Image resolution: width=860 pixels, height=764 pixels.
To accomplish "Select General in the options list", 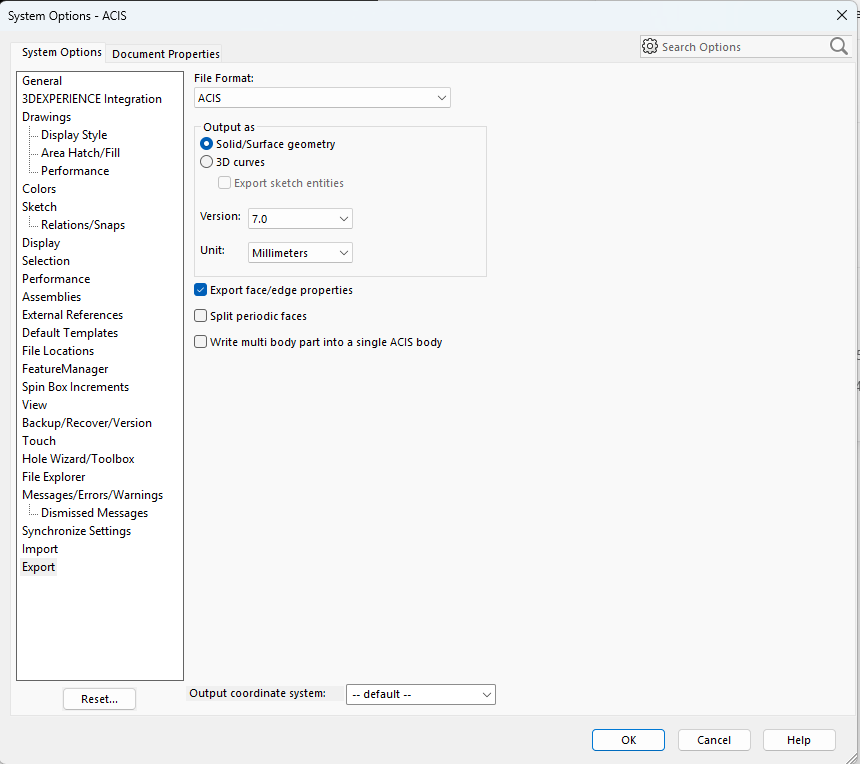I will [42, 81].
